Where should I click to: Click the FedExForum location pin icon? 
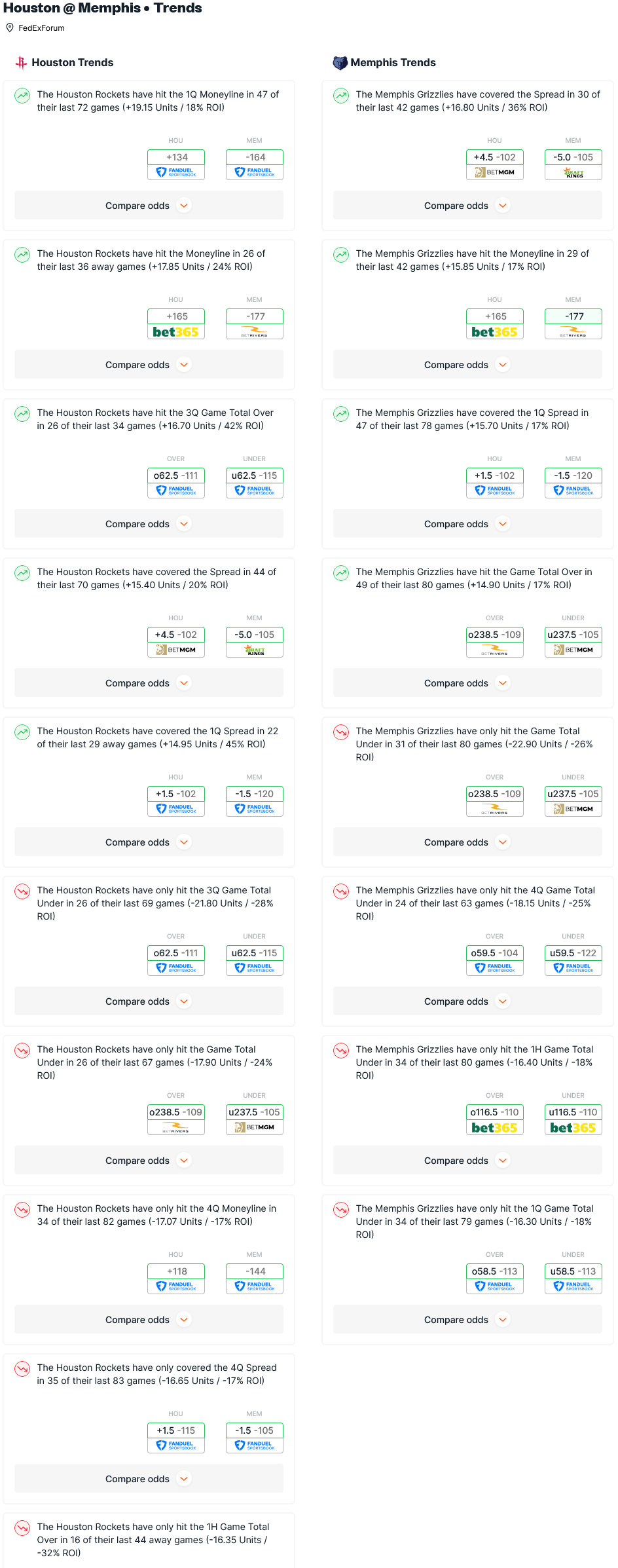[x=10, y=28]
